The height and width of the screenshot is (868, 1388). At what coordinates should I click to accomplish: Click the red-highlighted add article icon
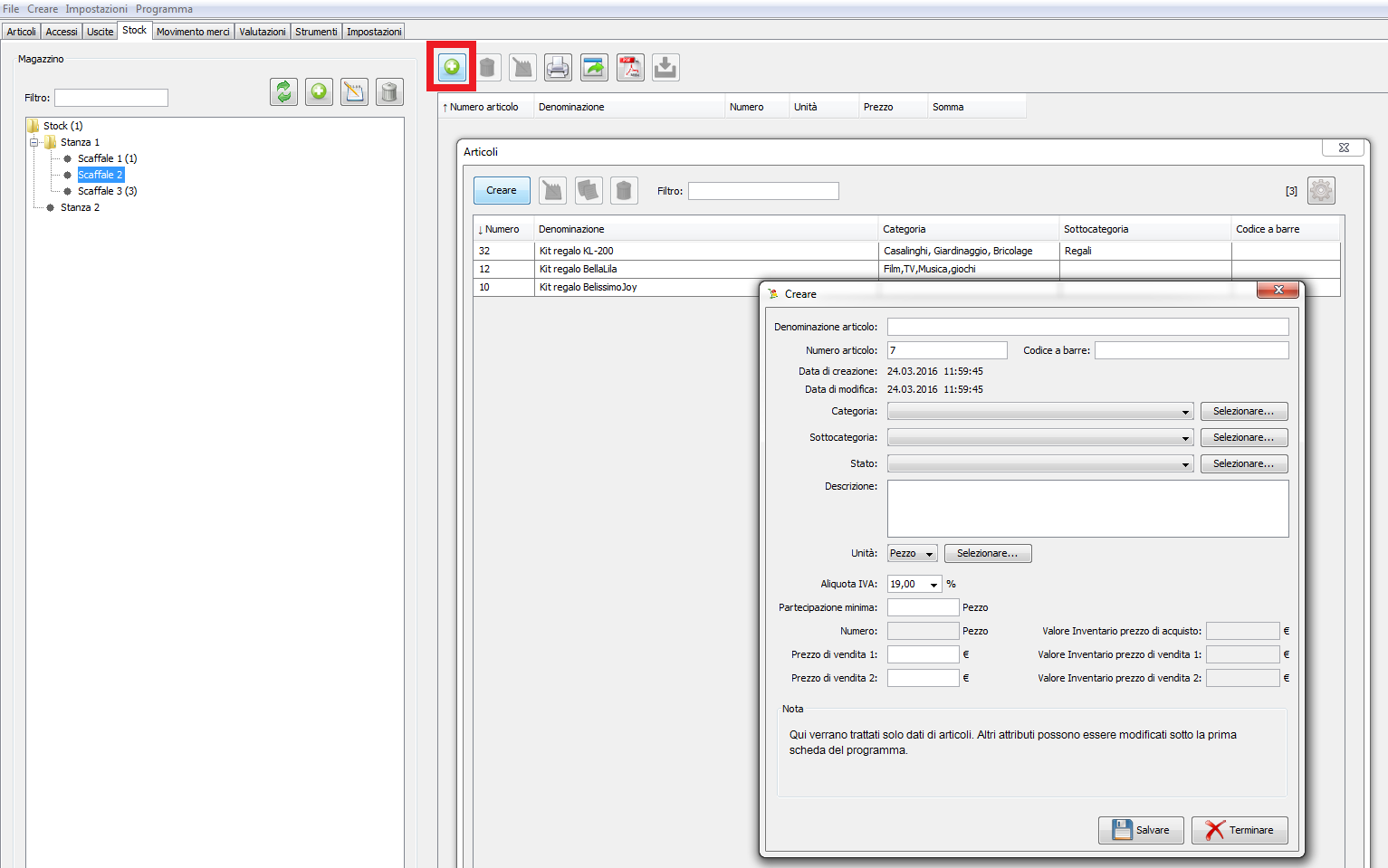[x=452, y=67]
